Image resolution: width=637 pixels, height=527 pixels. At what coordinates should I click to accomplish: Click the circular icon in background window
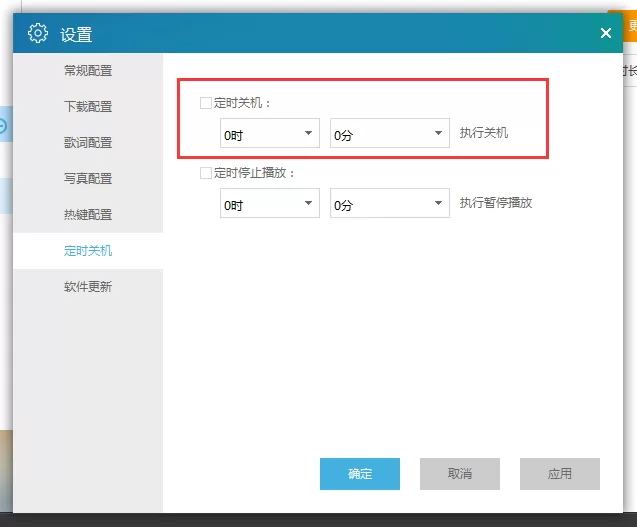2,125
